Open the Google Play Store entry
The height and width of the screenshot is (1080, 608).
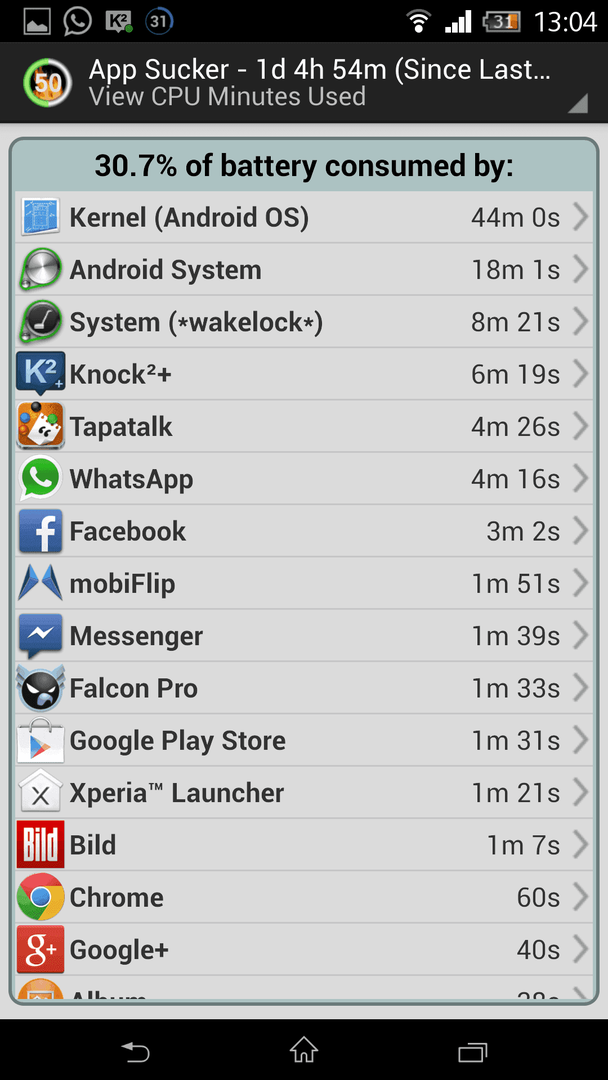click(304, 740)
